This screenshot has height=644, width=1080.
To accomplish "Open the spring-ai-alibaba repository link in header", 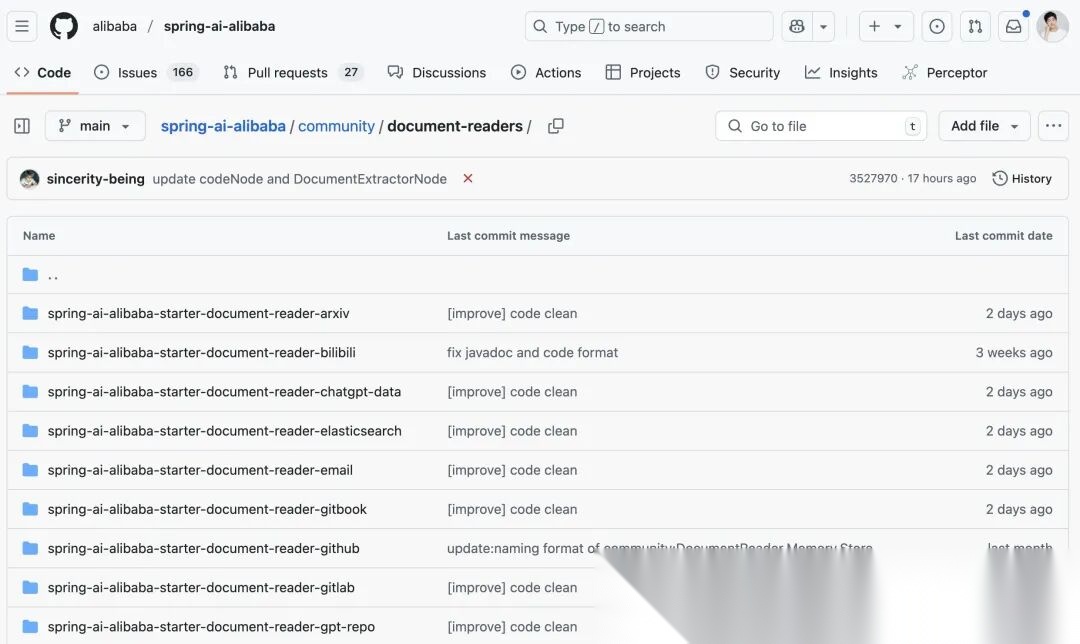I will pos(219,26).
